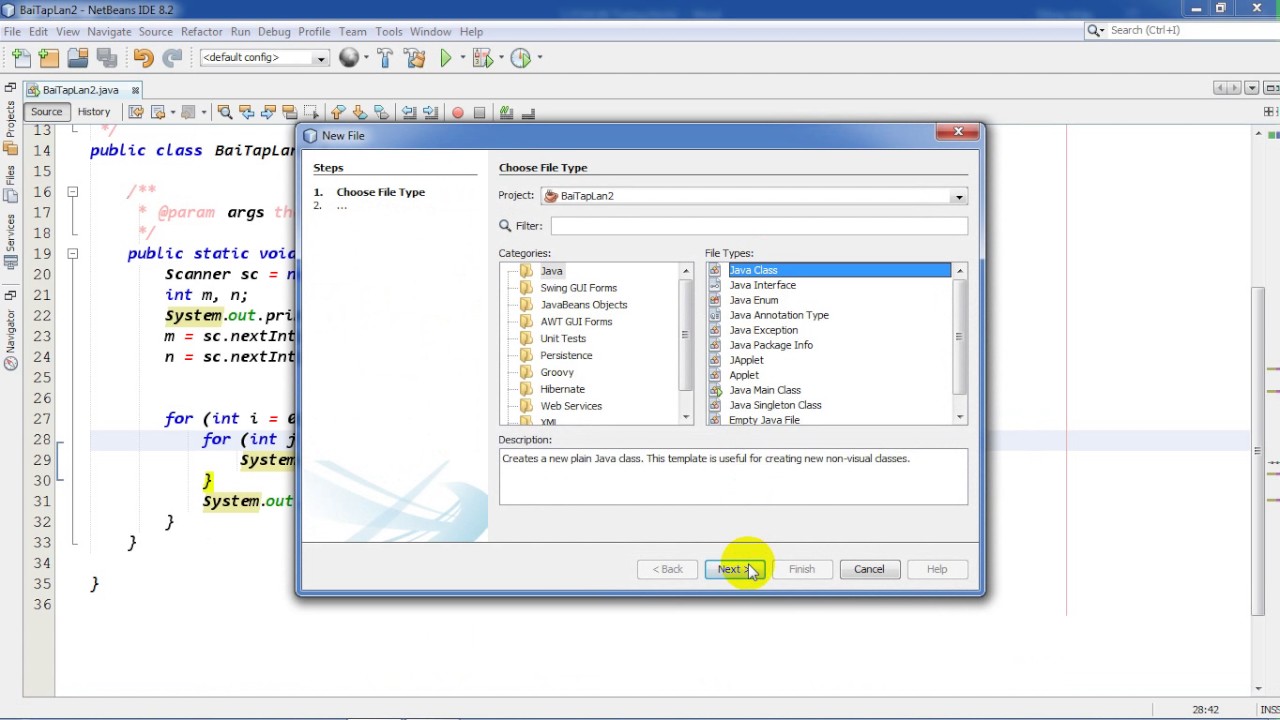Open the Tools menu
Image resolution: width=1280 pixels, height=720 pixels.
point(389,32)
